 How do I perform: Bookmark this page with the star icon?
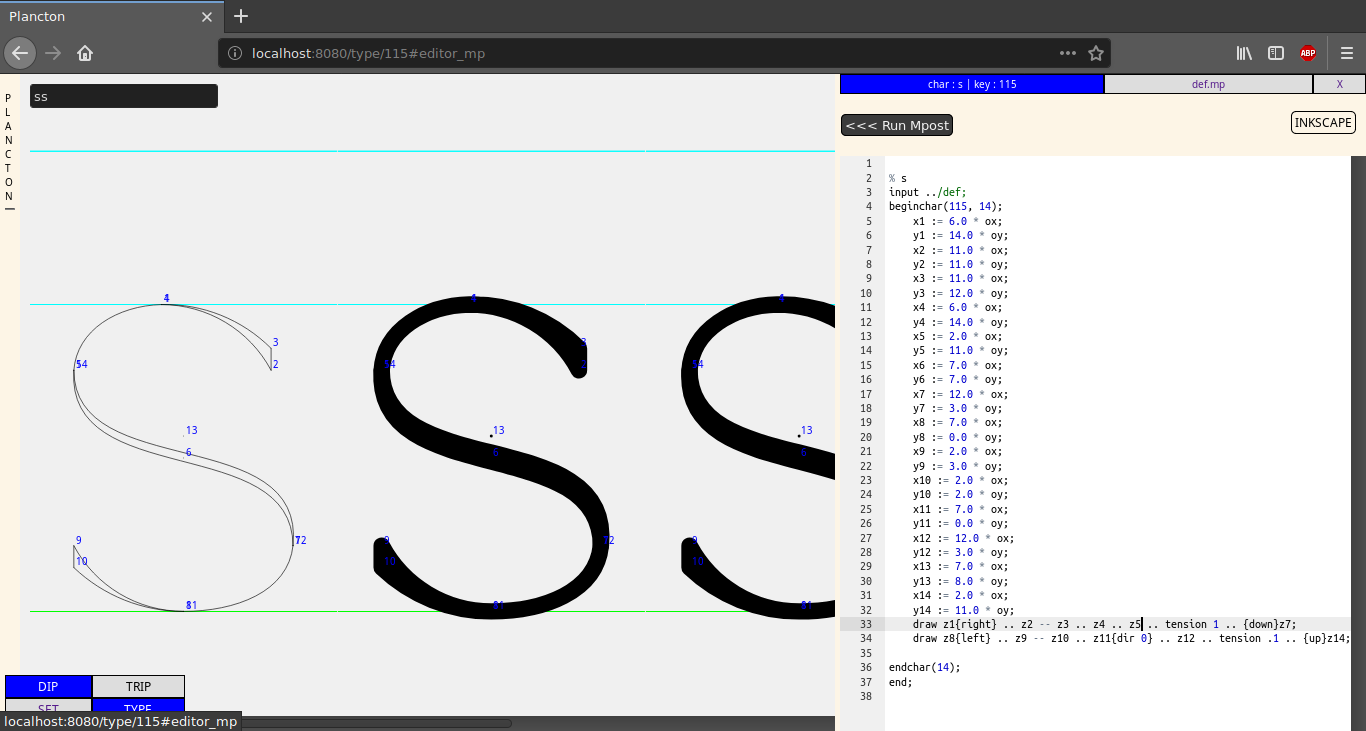1095,53
